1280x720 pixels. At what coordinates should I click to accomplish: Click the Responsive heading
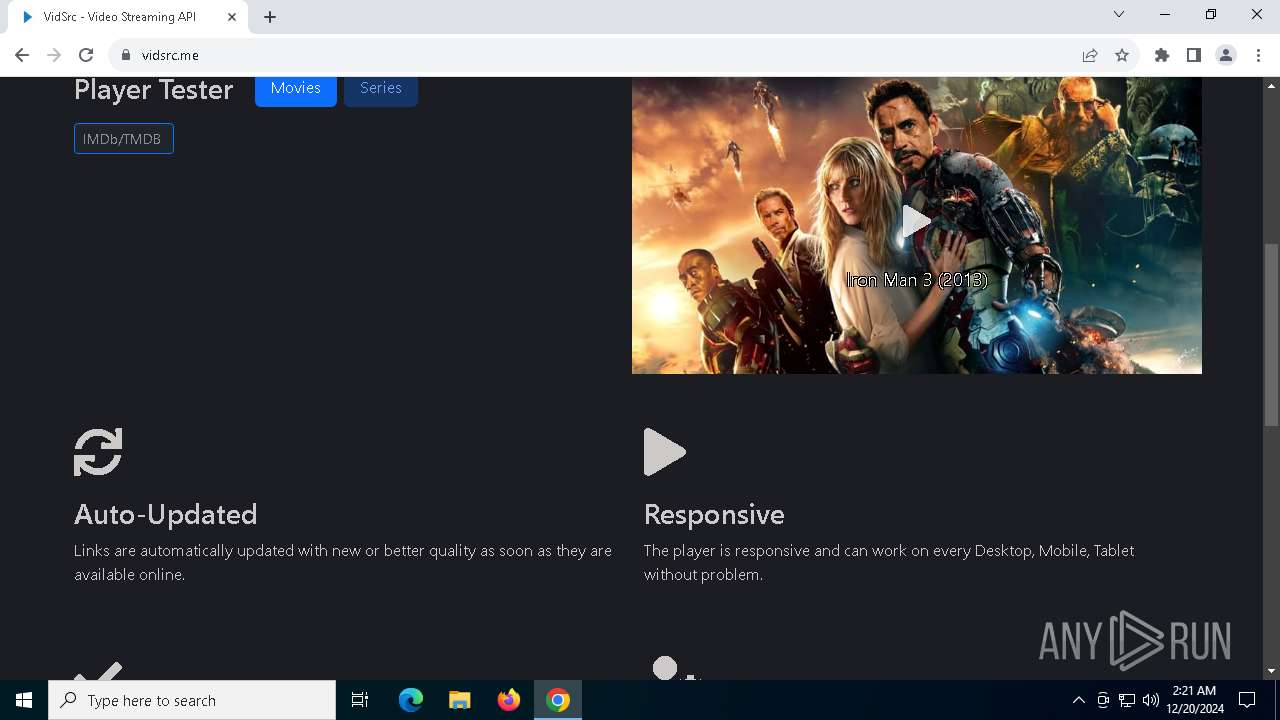(x=714, y=514)
